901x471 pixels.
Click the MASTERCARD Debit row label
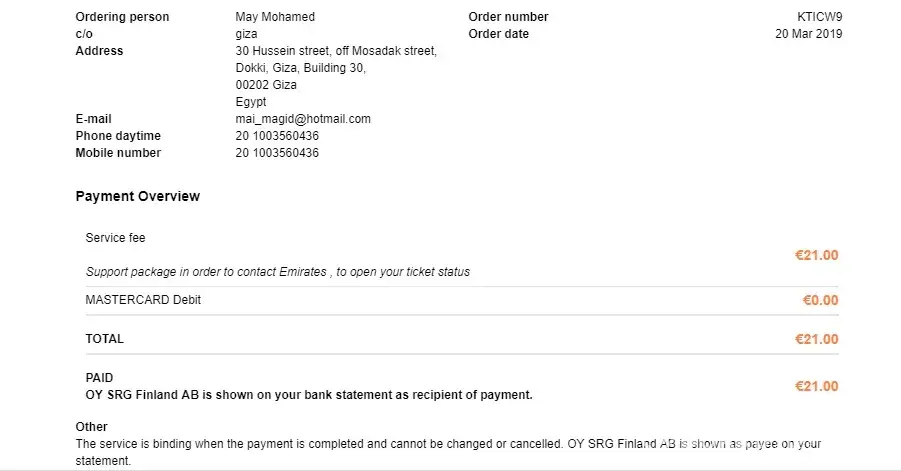tap(143, 300)
